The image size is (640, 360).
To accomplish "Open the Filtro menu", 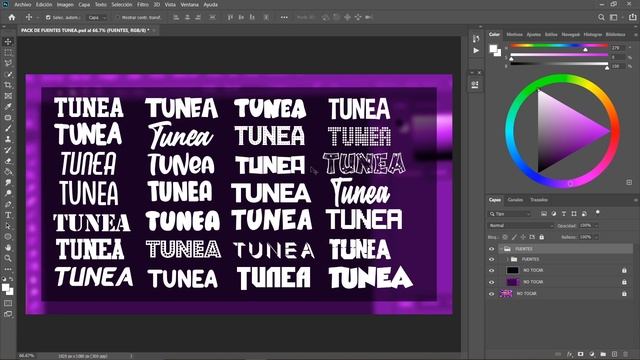I will (x=142, y=4).
